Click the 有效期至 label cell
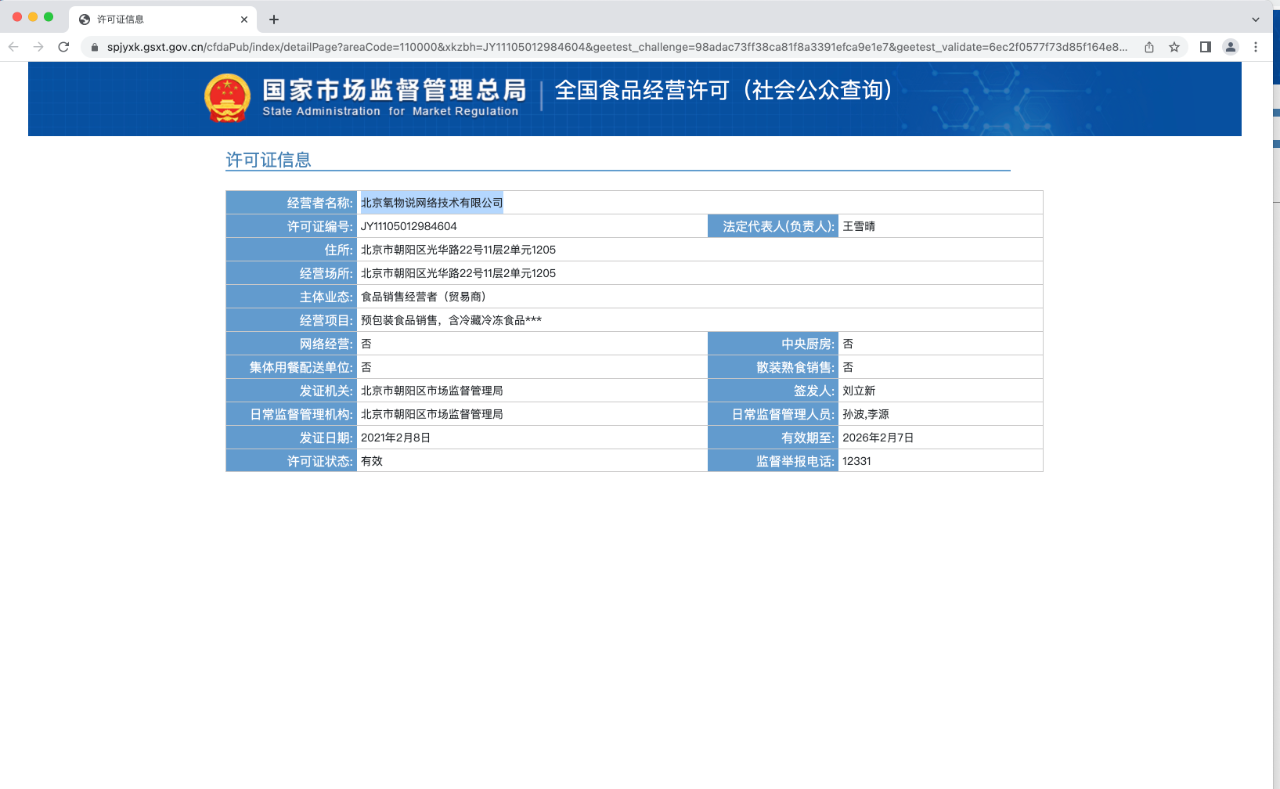1280x789 pixels. tap(773, 437)
